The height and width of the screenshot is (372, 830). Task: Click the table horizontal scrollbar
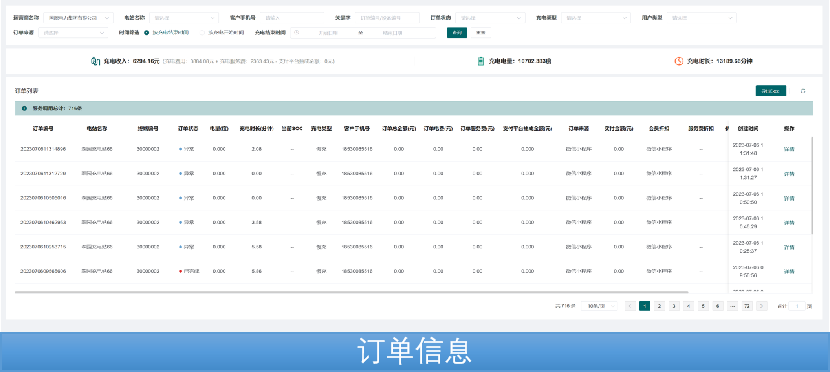[x=351, y=292]
